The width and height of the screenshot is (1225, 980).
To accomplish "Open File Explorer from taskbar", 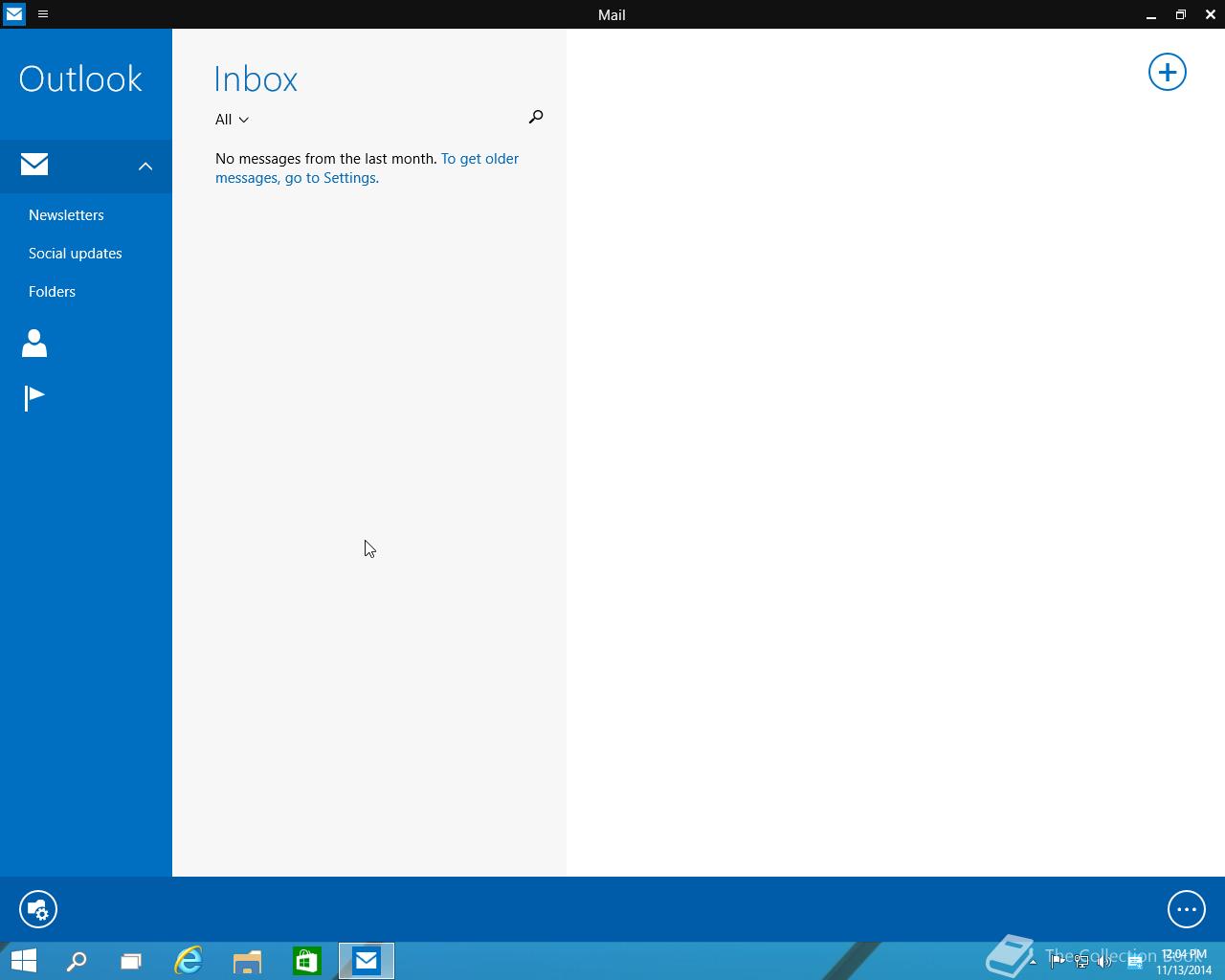I will (x=248, y=961).
